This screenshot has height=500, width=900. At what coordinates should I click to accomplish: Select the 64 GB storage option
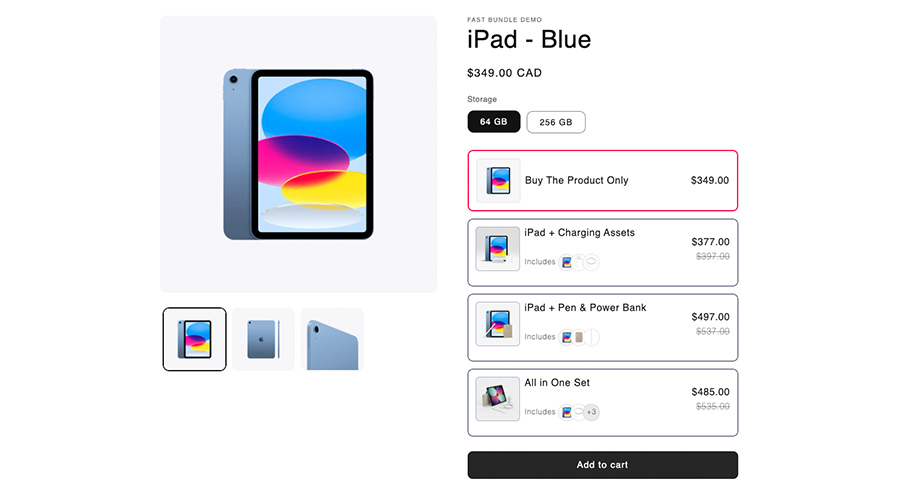[494, 122]
